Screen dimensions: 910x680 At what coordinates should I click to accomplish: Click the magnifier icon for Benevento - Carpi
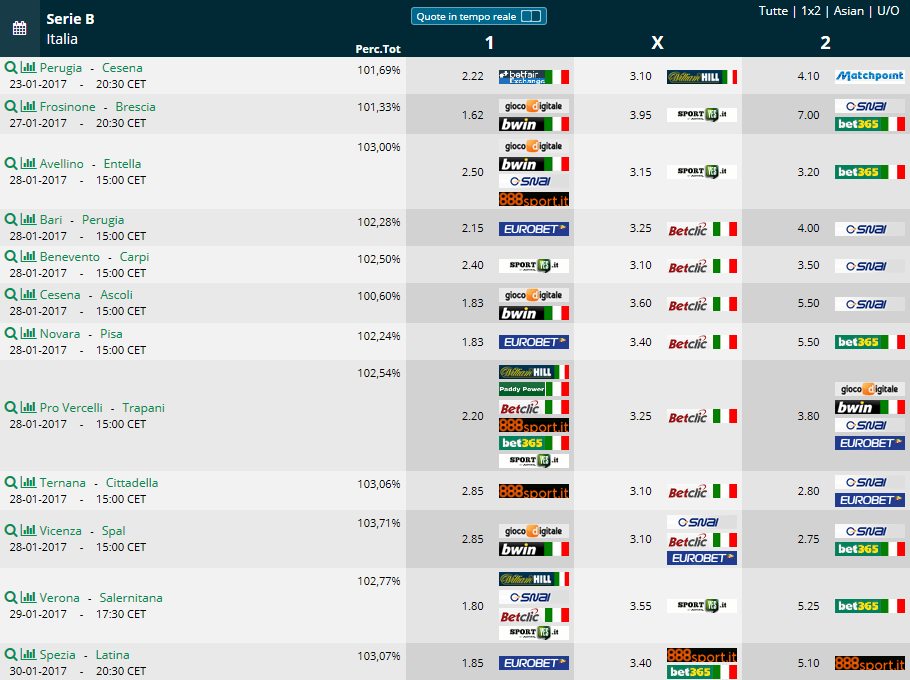coord(10,256)
